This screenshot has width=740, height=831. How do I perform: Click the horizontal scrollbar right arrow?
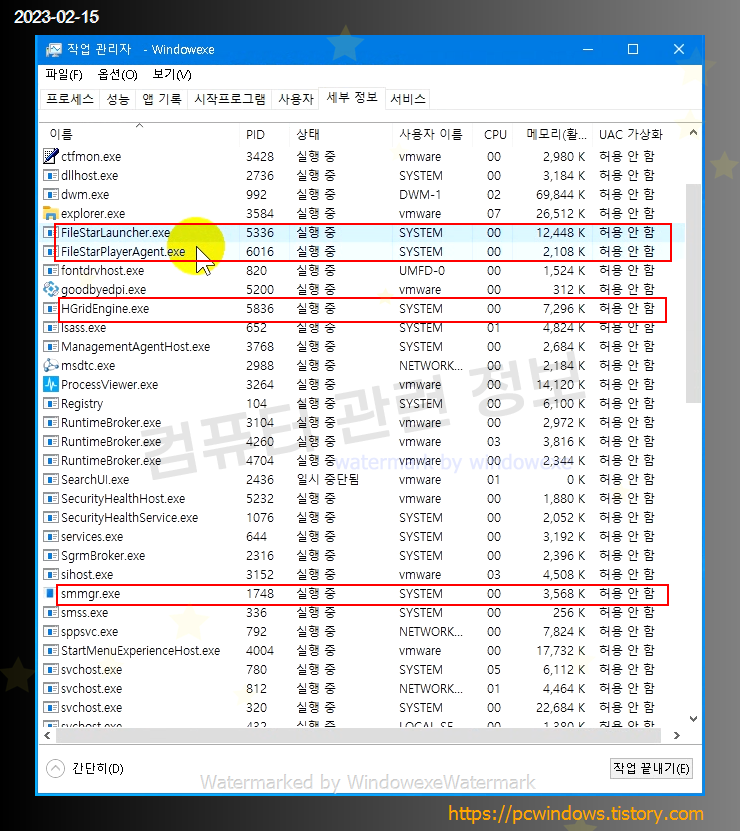coord(676,736)
